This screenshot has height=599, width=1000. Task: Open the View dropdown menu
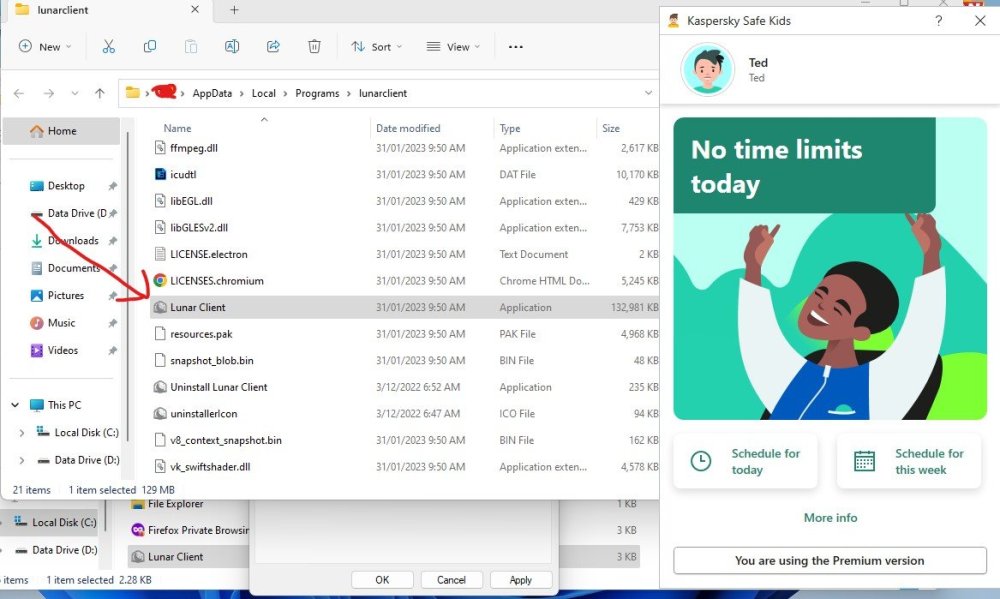(x=453, y=47)
